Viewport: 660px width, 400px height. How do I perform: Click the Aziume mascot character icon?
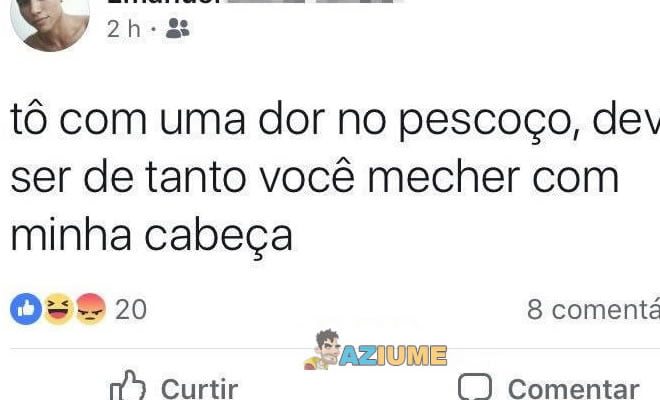(x=322, y=349)
